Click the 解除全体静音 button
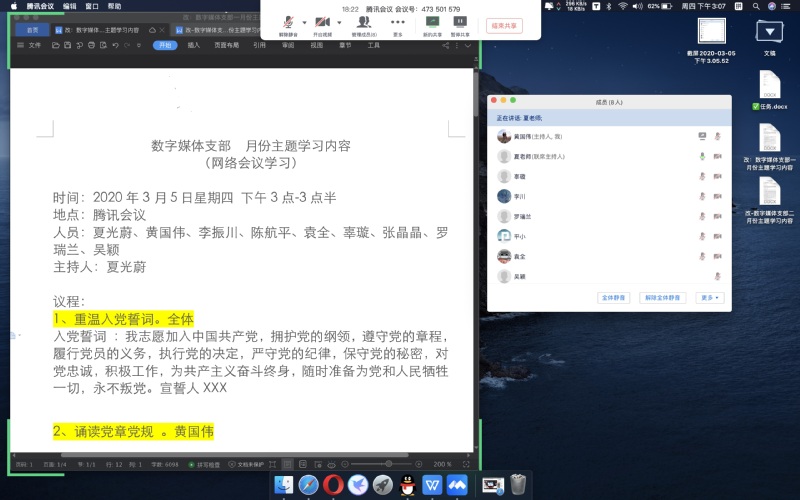 coord(663,298)
